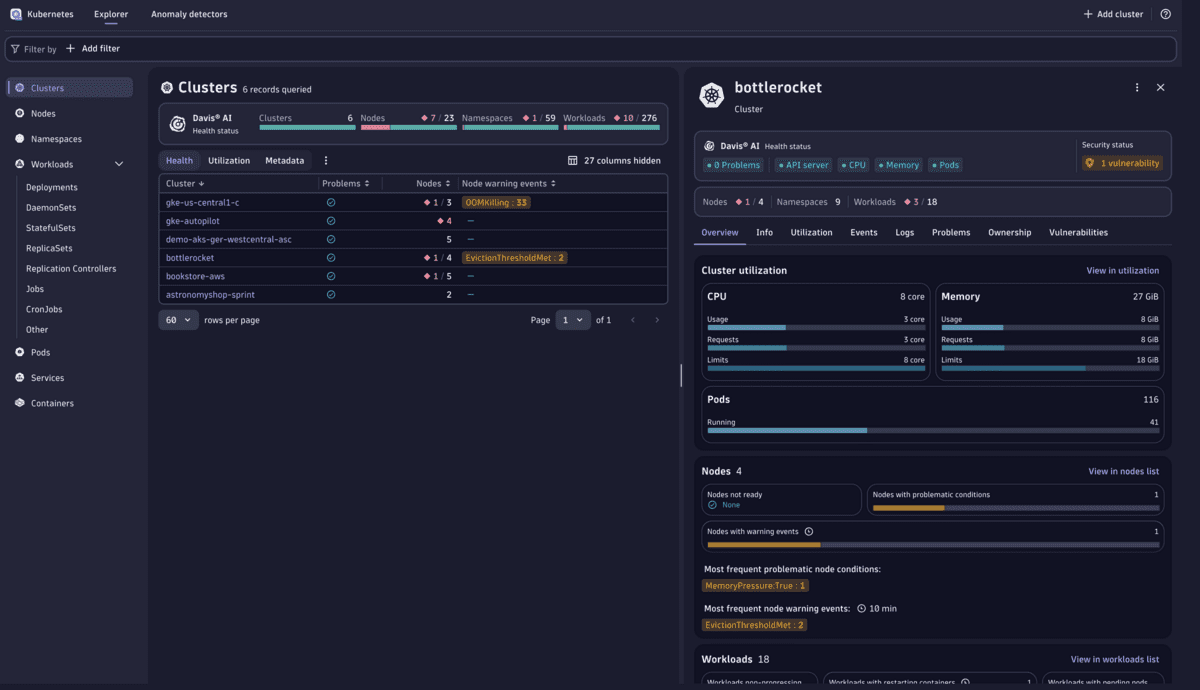Open Jobs under Workloads
This screenshot has height=690, width=1200.
[x=35, y=289]
